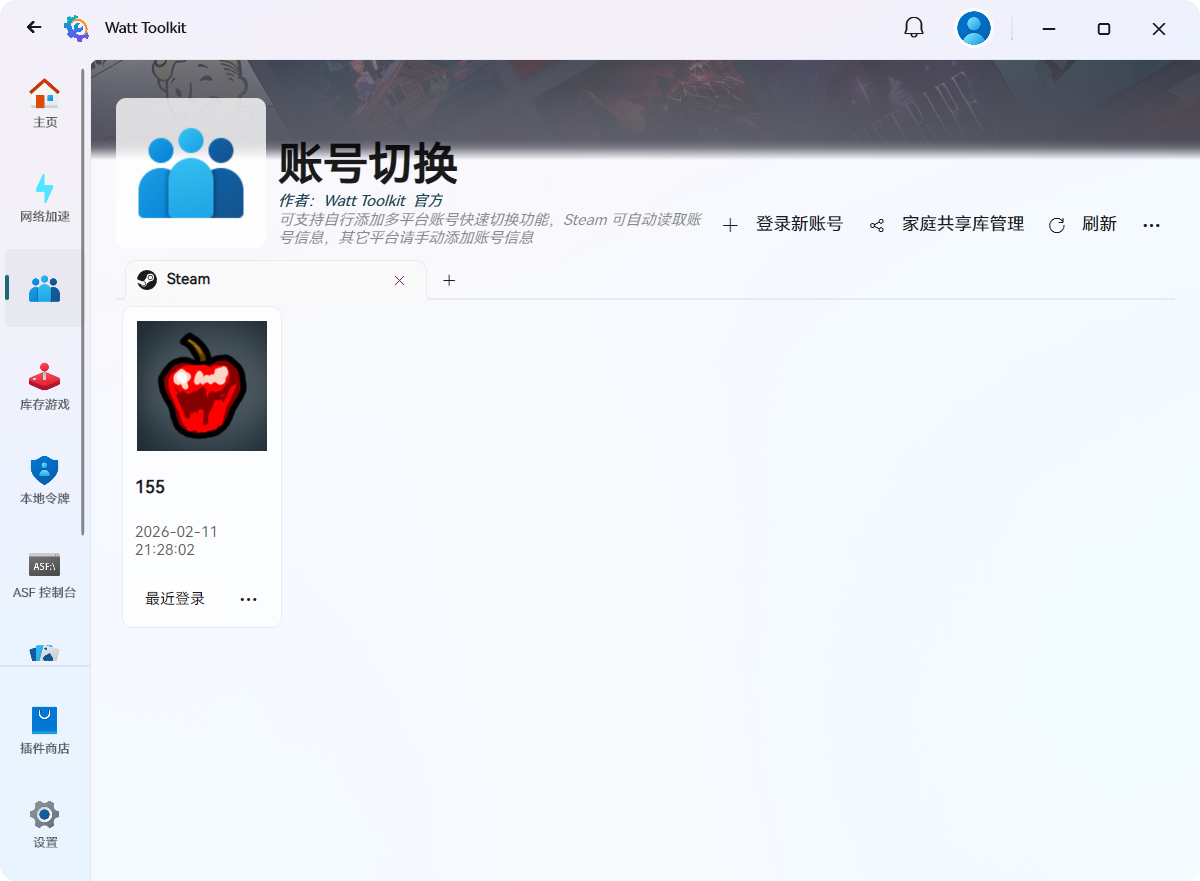Viewport: 1200px width, 881px height.
Task: Expand the header more options ellipsis
Action: (x=1151, y=226)
